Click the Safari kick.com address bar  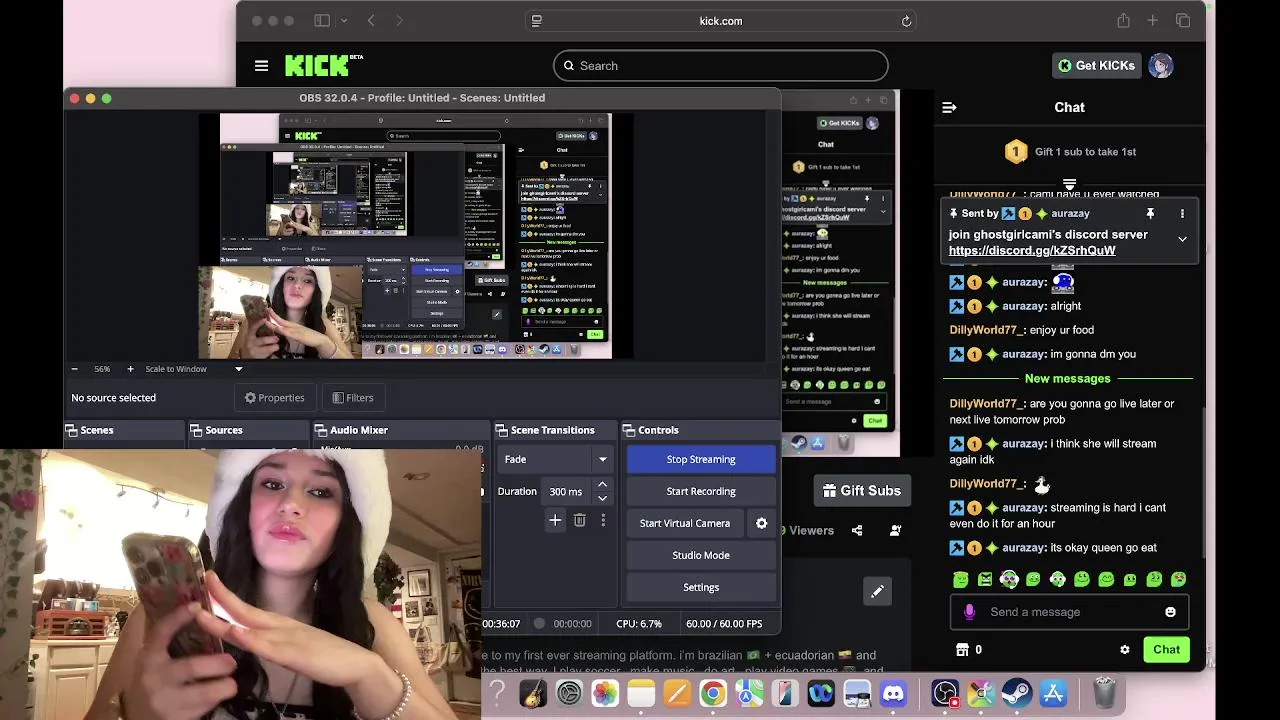pyautogui.click(x=720, y=21)
